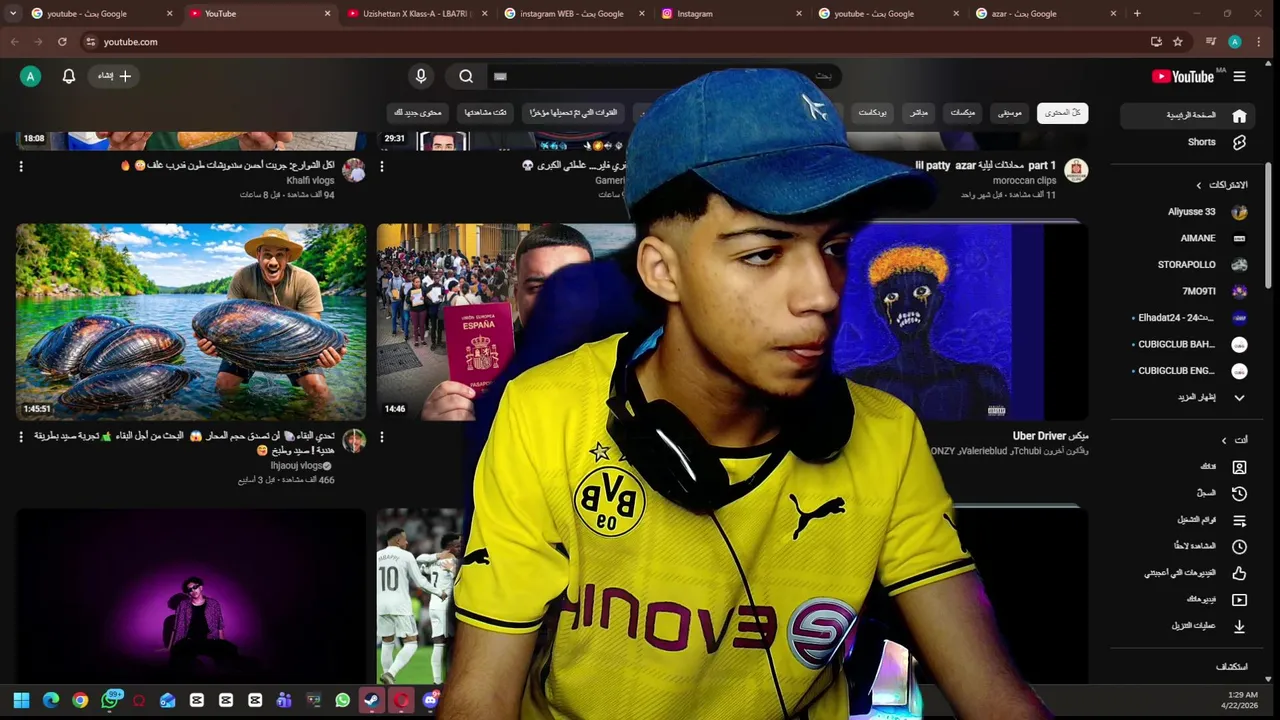
Task: Open the green account avatar 'A' on YouTube
Action: tap(31, 76)
